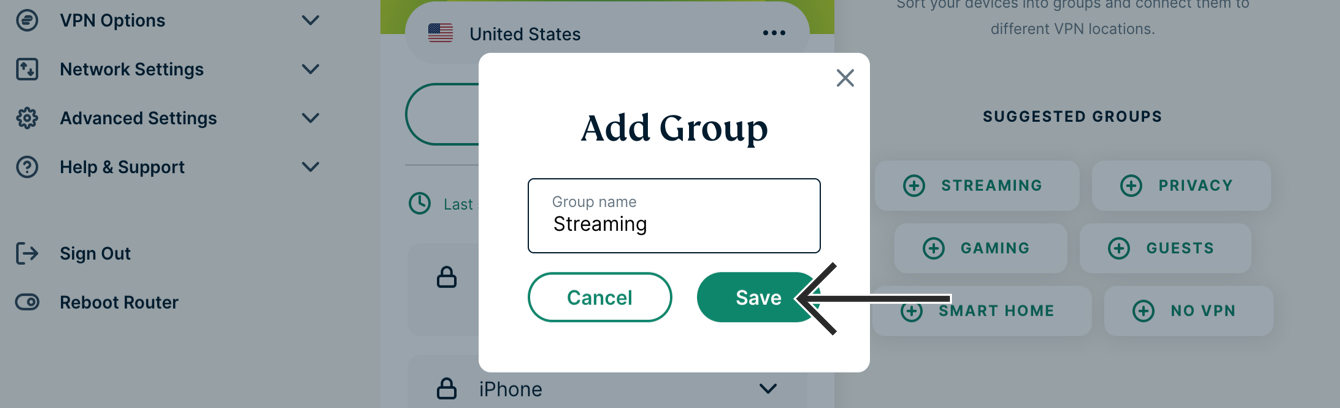Add the suggested Guests group
Viewport: 1340px width, 408px height.
1165,248
